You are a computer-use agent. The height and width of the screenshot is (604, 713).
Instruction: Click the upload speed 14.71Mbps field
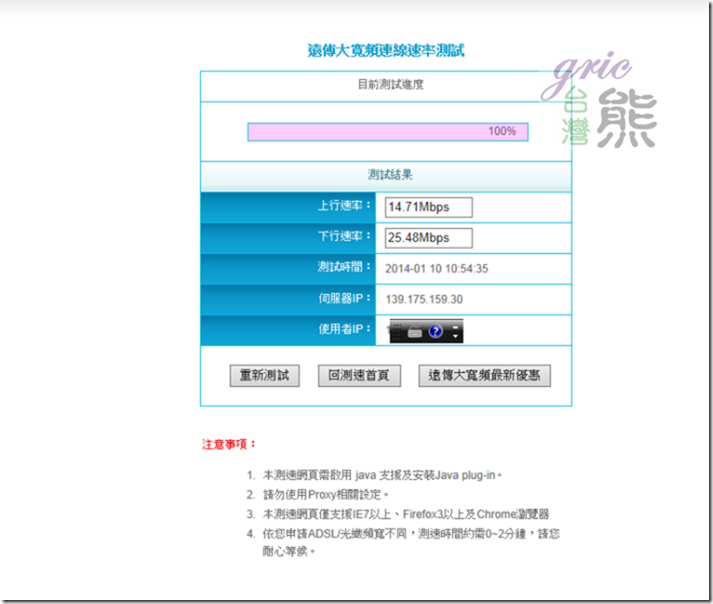tap(429, 207)
